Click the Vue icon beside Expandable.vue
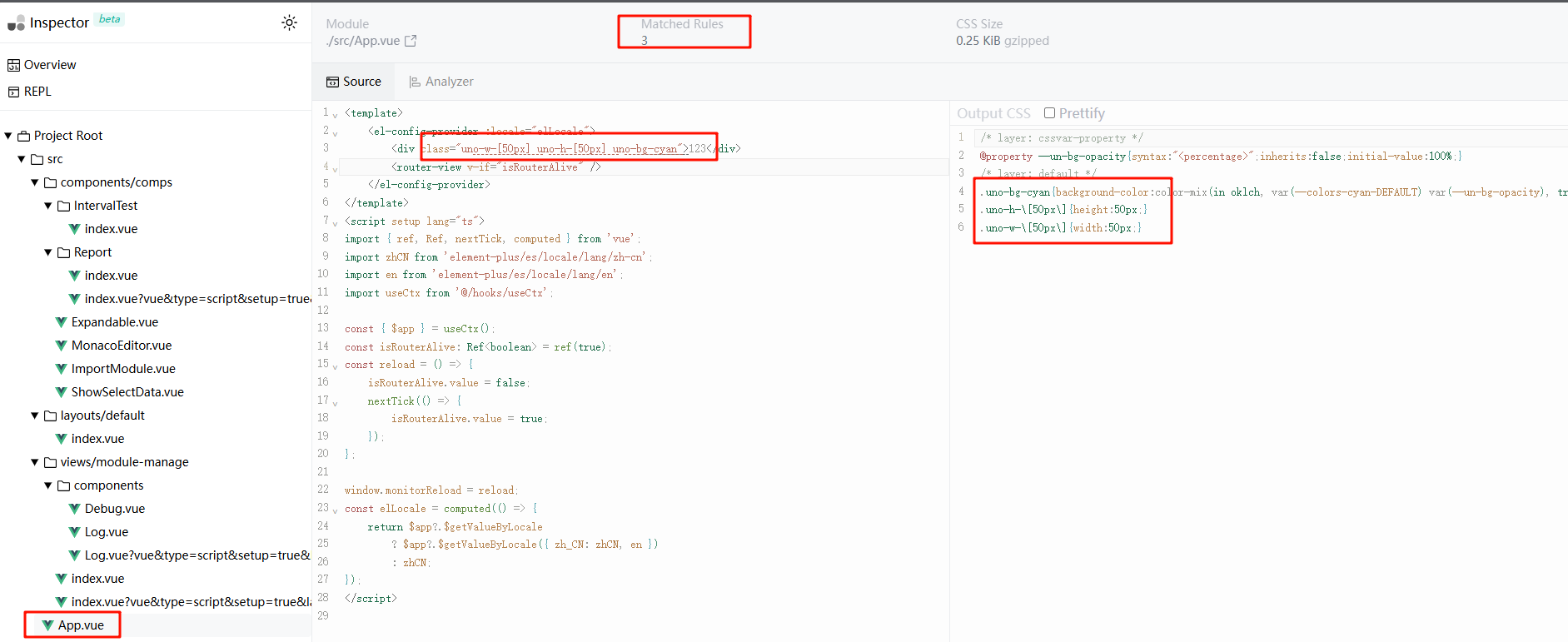The image size is (1568, 642). (x=61, y=322)
